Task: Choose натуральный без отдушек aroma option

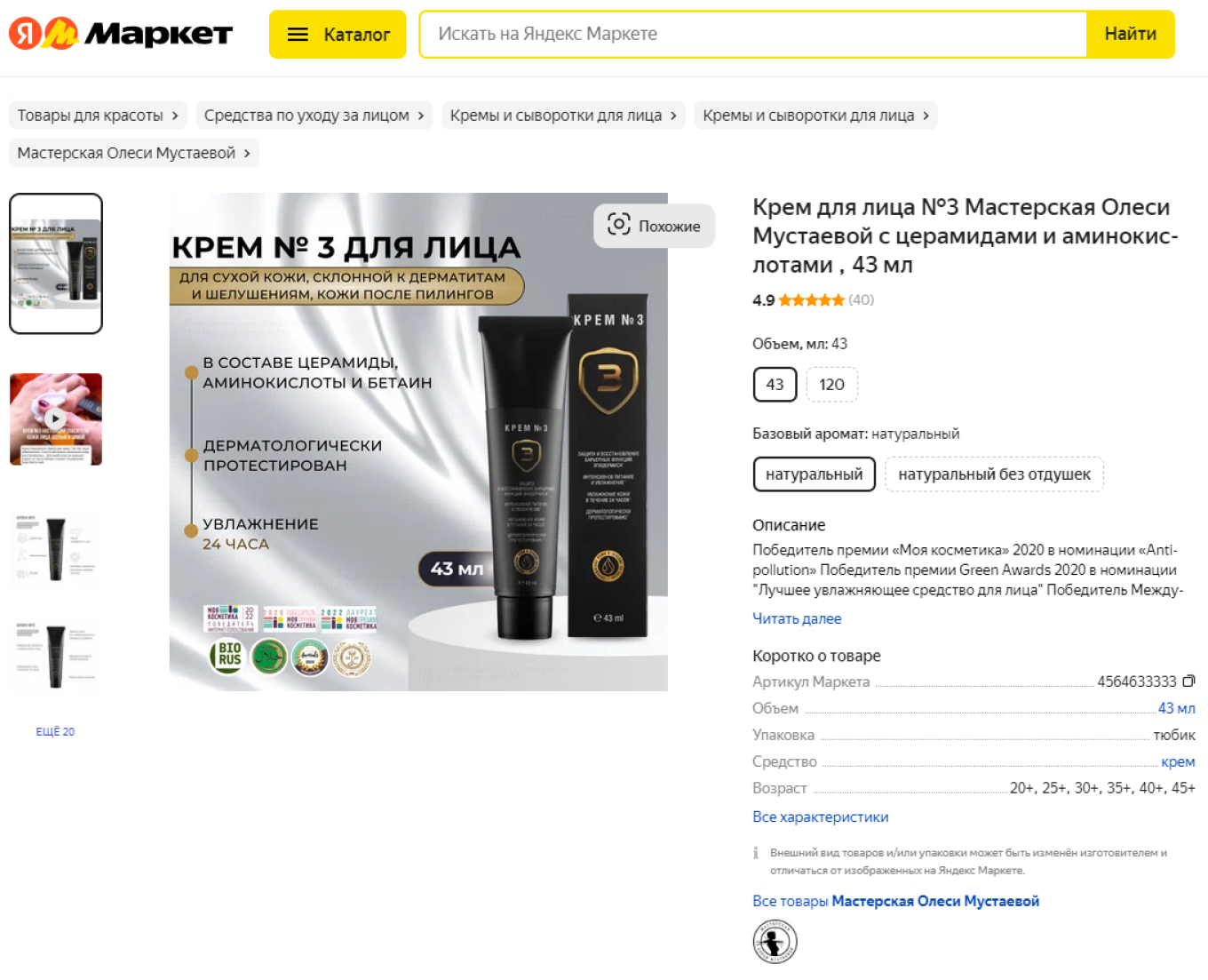Action: pyautogui.click(x=994, y=474)
